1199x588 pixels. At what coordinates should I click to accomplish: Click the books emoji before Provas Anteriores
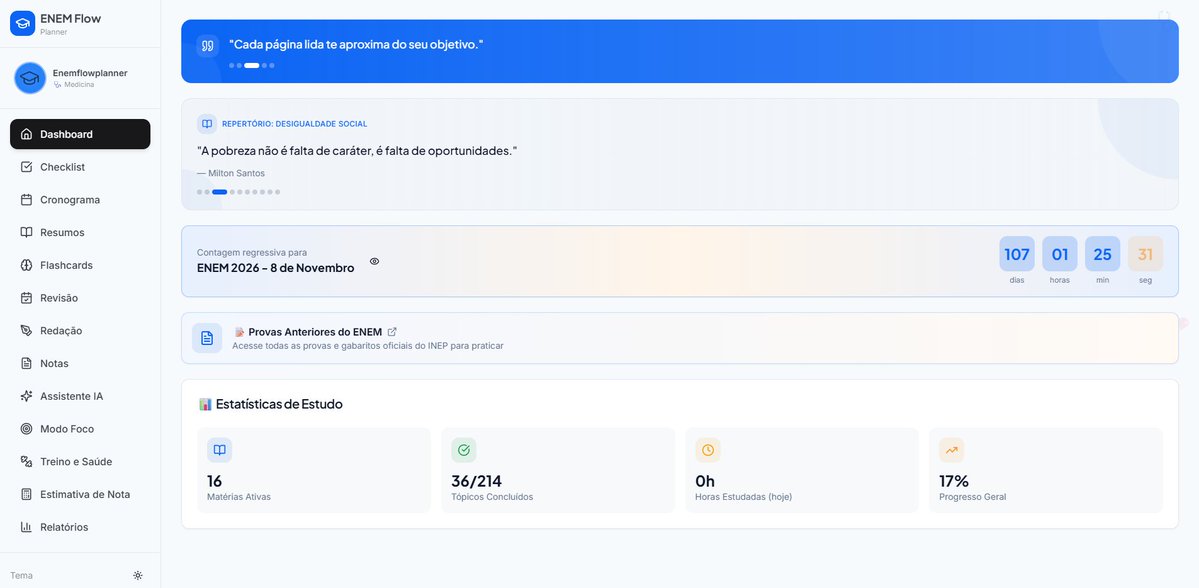(x=239, y=332)
